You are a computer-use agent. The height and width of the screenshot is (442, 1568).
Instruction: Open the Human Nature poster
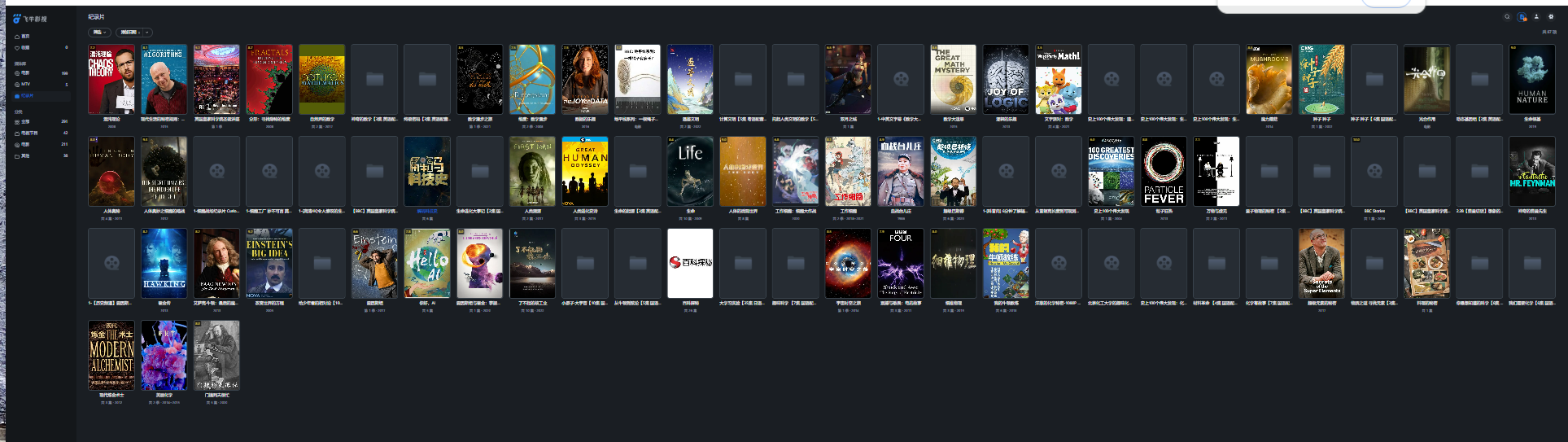1532,79
